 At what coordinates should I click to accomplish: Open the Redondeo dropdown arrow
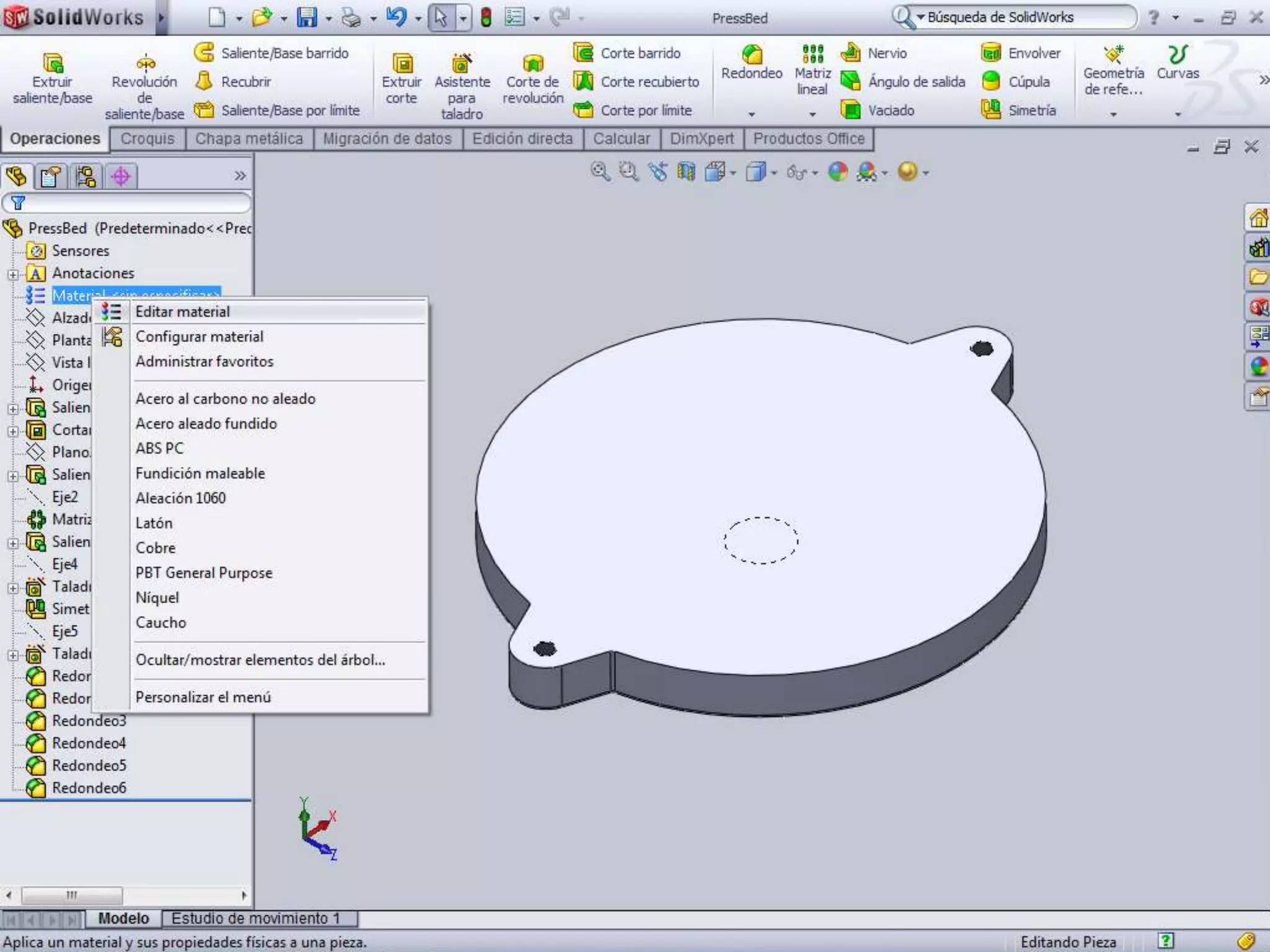[x=752, y=114]
